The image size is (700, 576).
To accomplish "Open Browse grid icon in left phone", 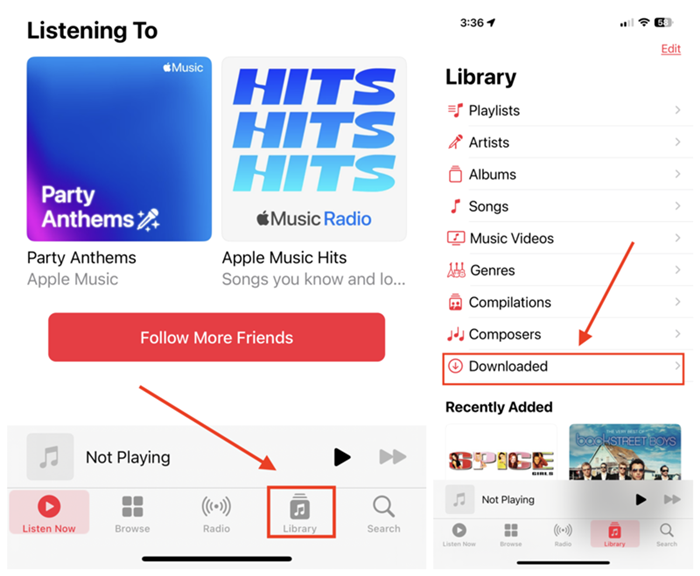I will tap(133, 507).
